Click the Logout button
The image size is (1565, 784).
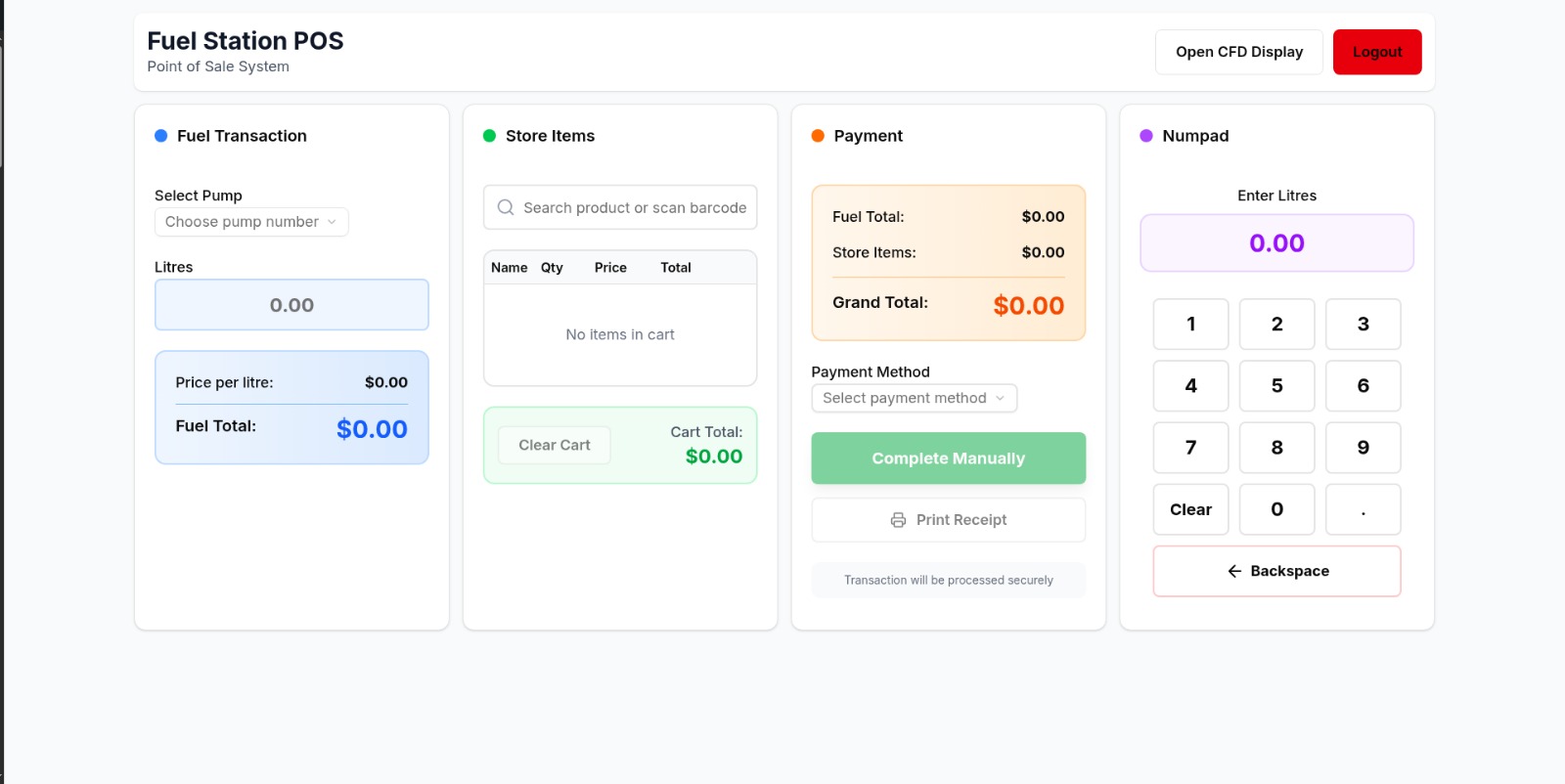[1377, 52]
